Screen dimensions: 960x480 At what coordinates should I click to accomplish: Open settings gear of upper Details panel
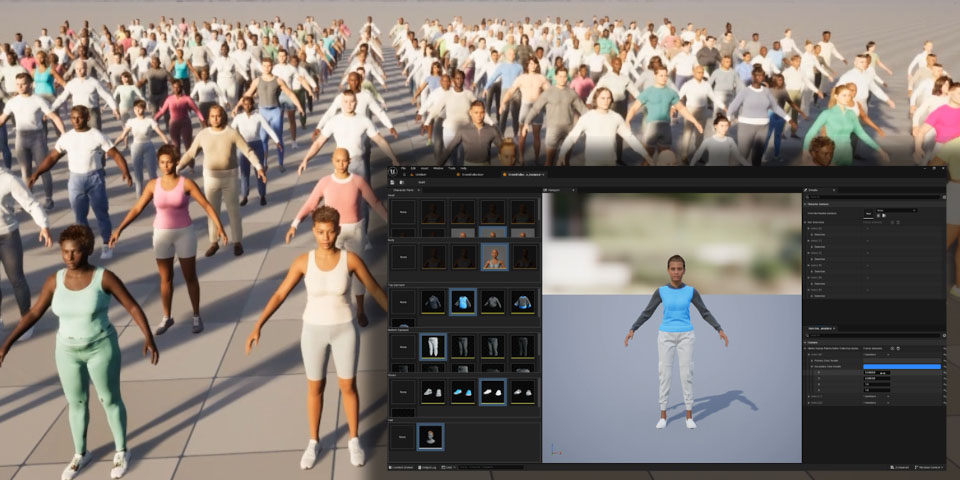[944, 197]
